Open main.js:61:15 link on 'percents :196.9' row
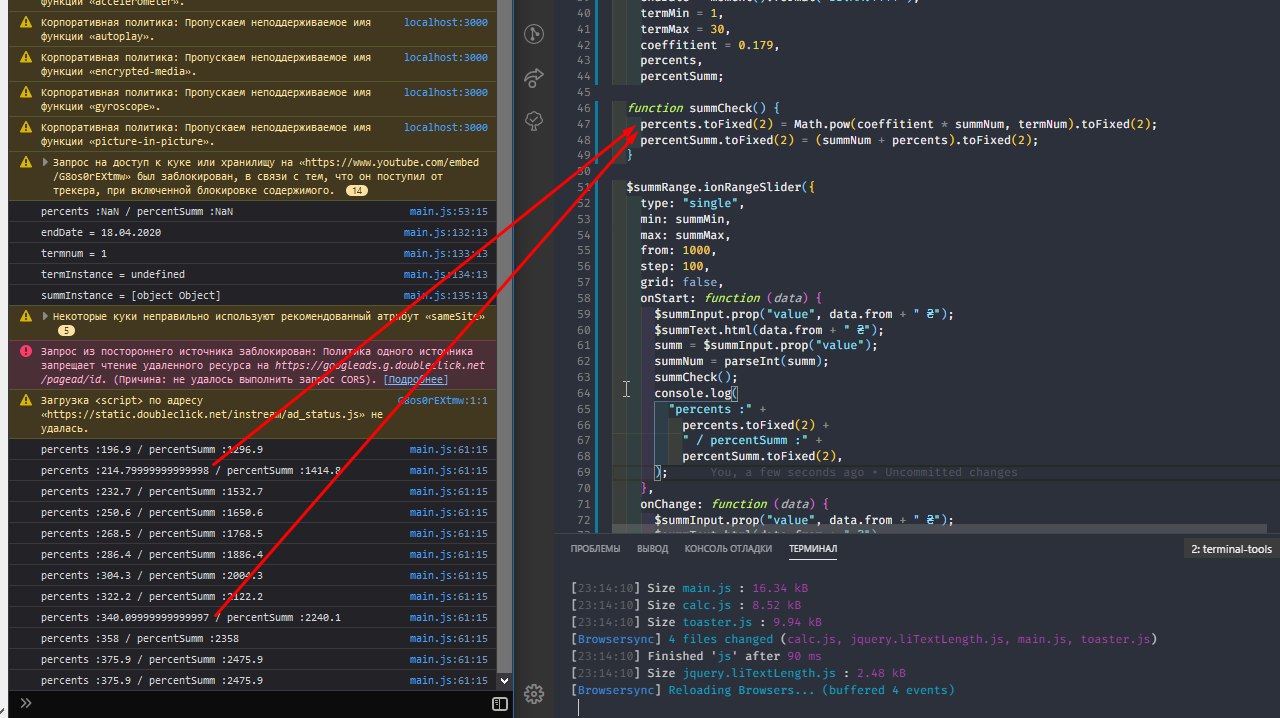The image size is (1280, 718). (x=449, y=450)
